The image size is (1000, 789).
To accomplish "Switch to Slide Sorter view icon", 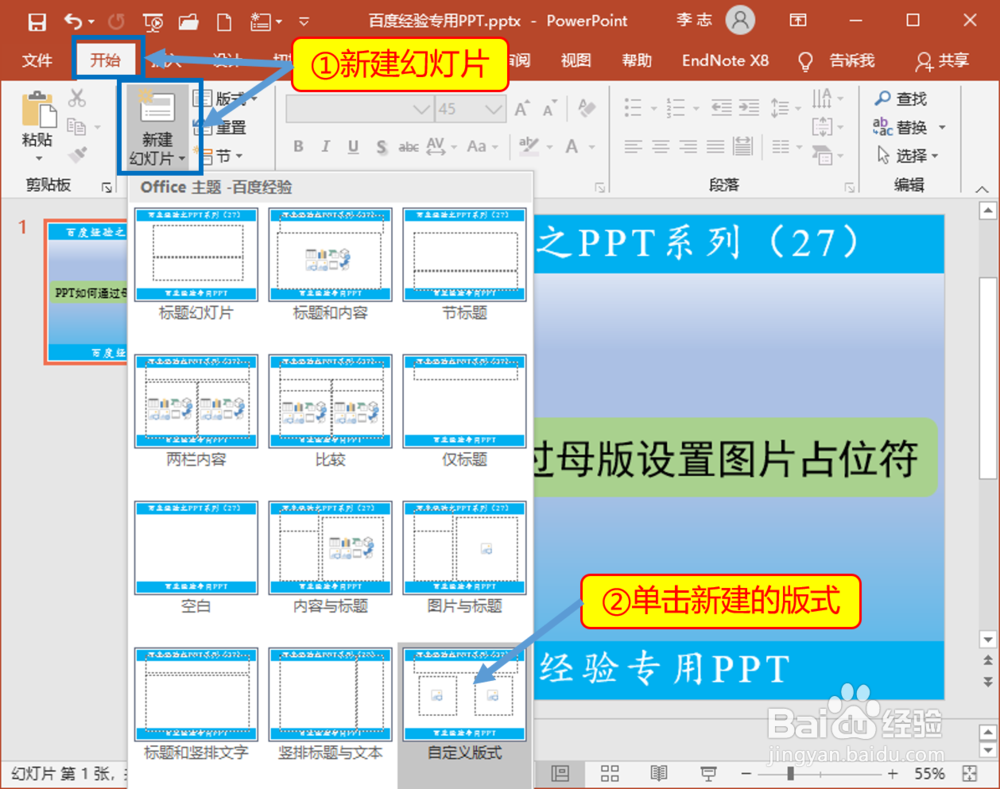I will coord(610,774).
